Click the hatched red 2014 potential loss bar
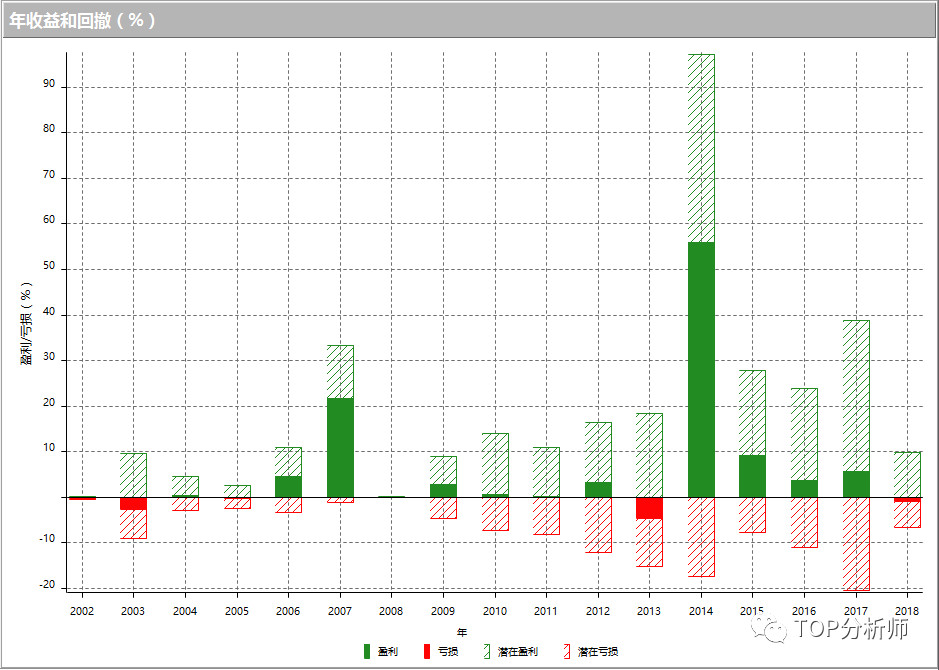 click(701, 536)
